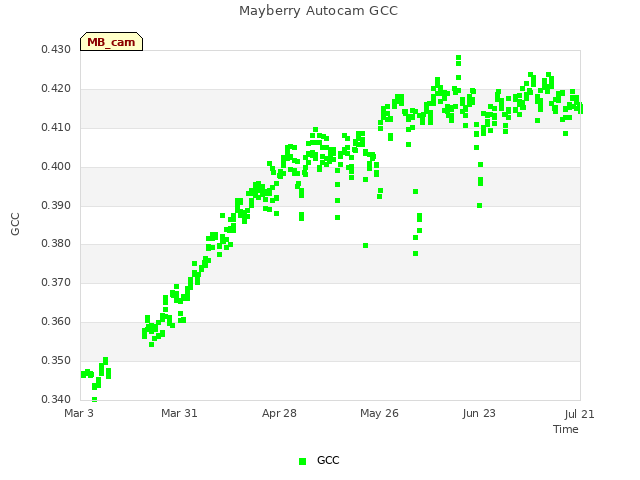Click the Mar 31 x-axis label
The image size is (640, 480).
(x=179, y=413)
